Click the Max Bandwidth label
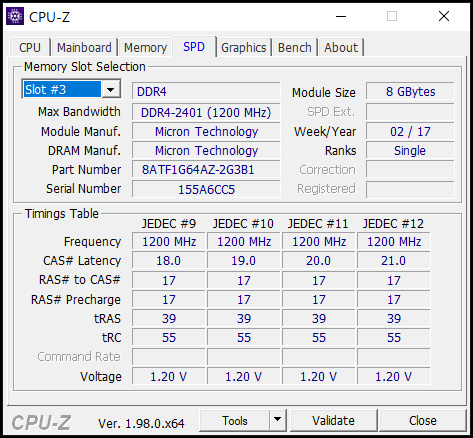The width and height of the screenshot is (473, 438). (x=79, y=112)
